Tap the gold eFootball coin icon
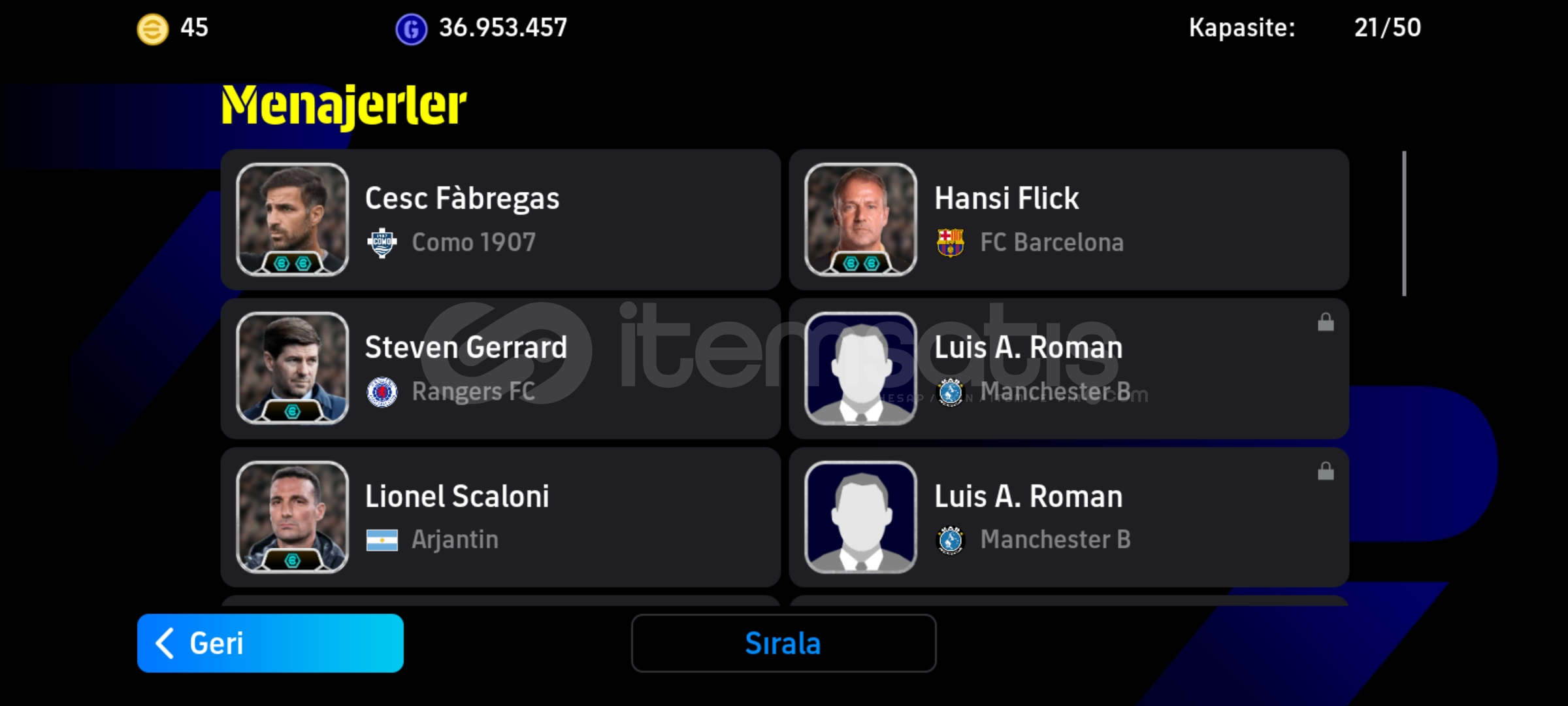1568x706 pixels. click(152, 29)
